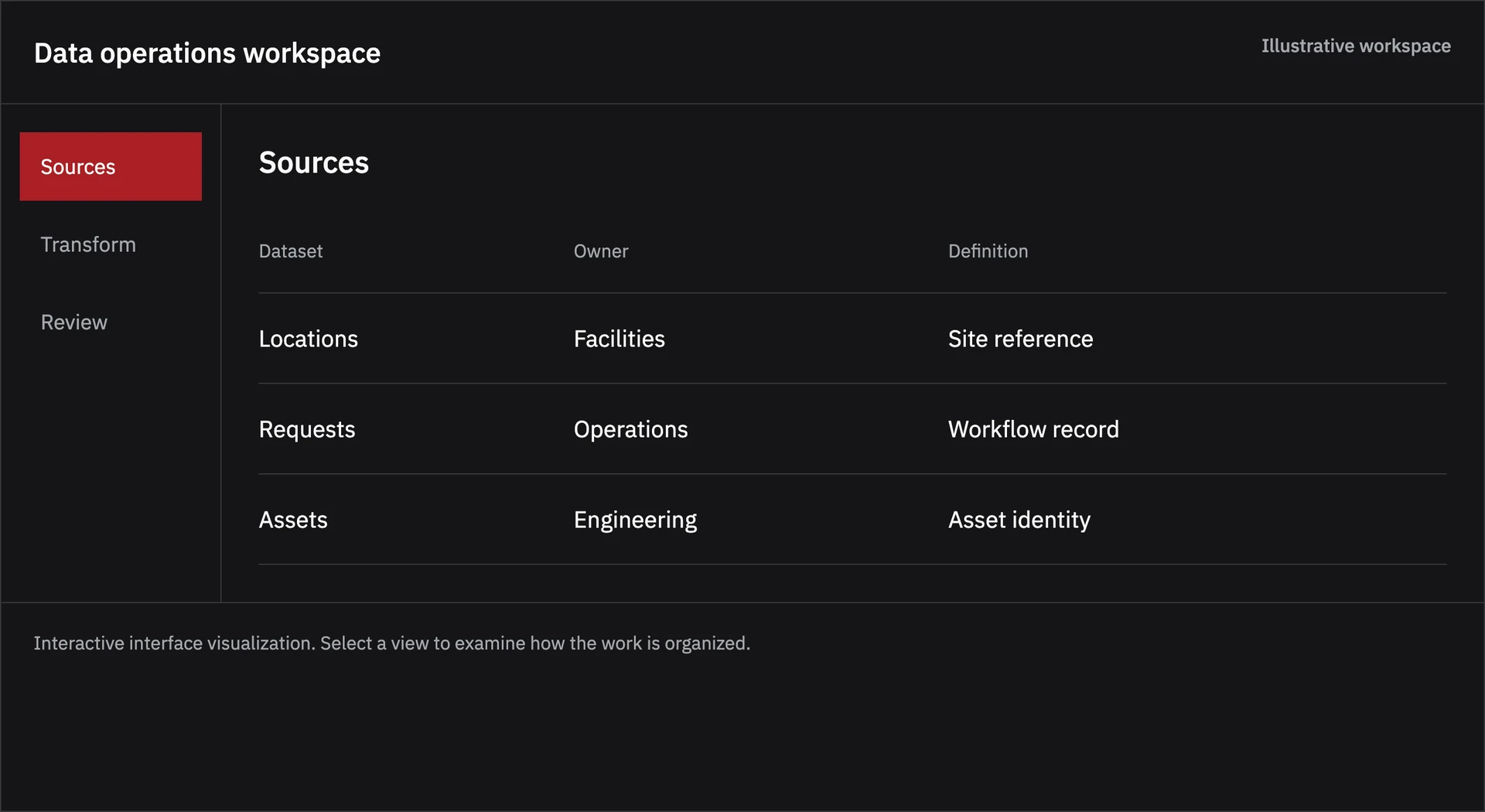Click the Workflow record definition
1485x812 pixels.
[x=1033, y=429]
